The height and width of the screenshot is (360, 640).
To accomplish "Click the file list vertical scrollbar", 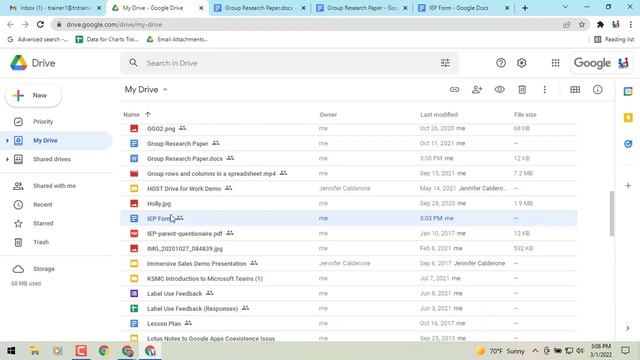I will click(x=612, y=213).
